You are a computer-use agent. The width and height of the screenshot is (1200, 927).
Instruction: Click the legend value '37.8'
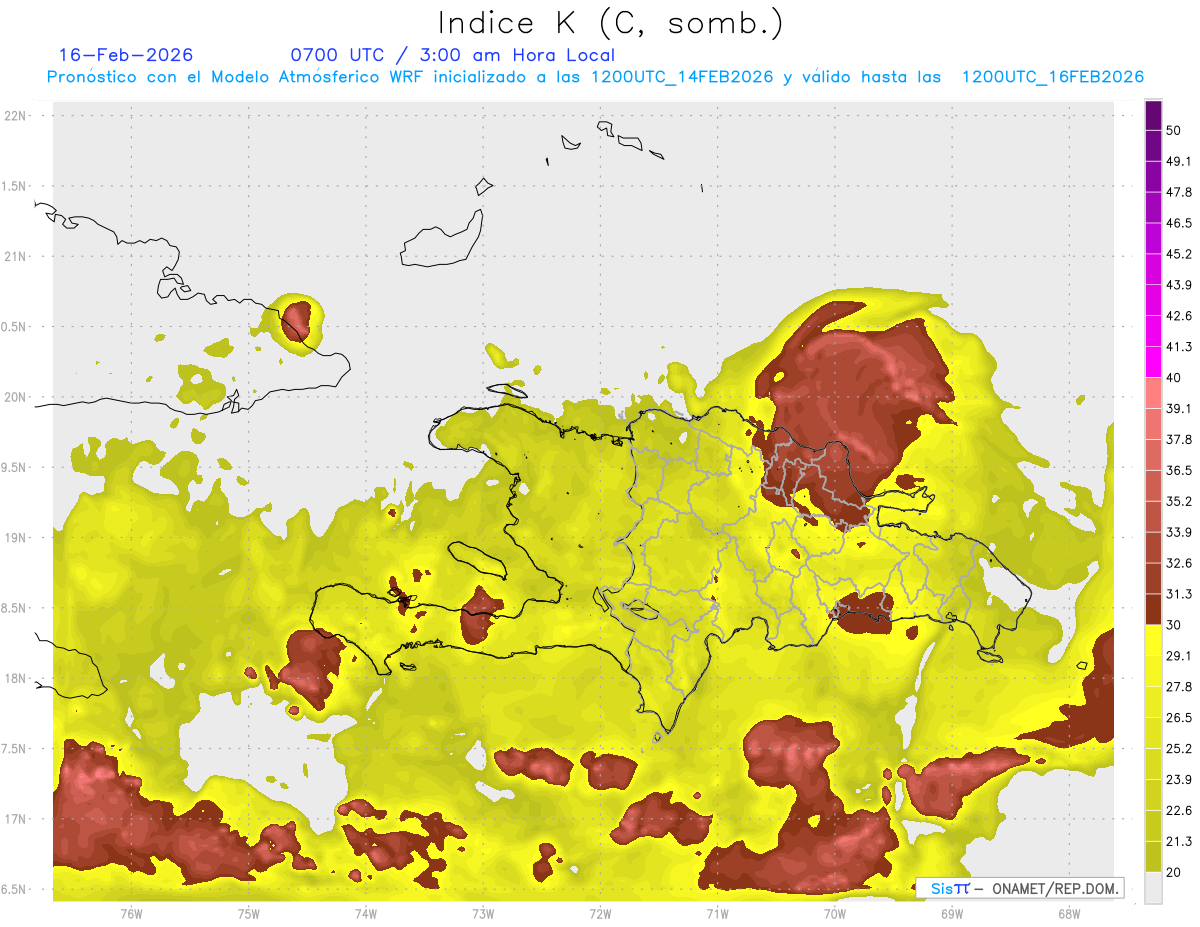[1179, 439]
